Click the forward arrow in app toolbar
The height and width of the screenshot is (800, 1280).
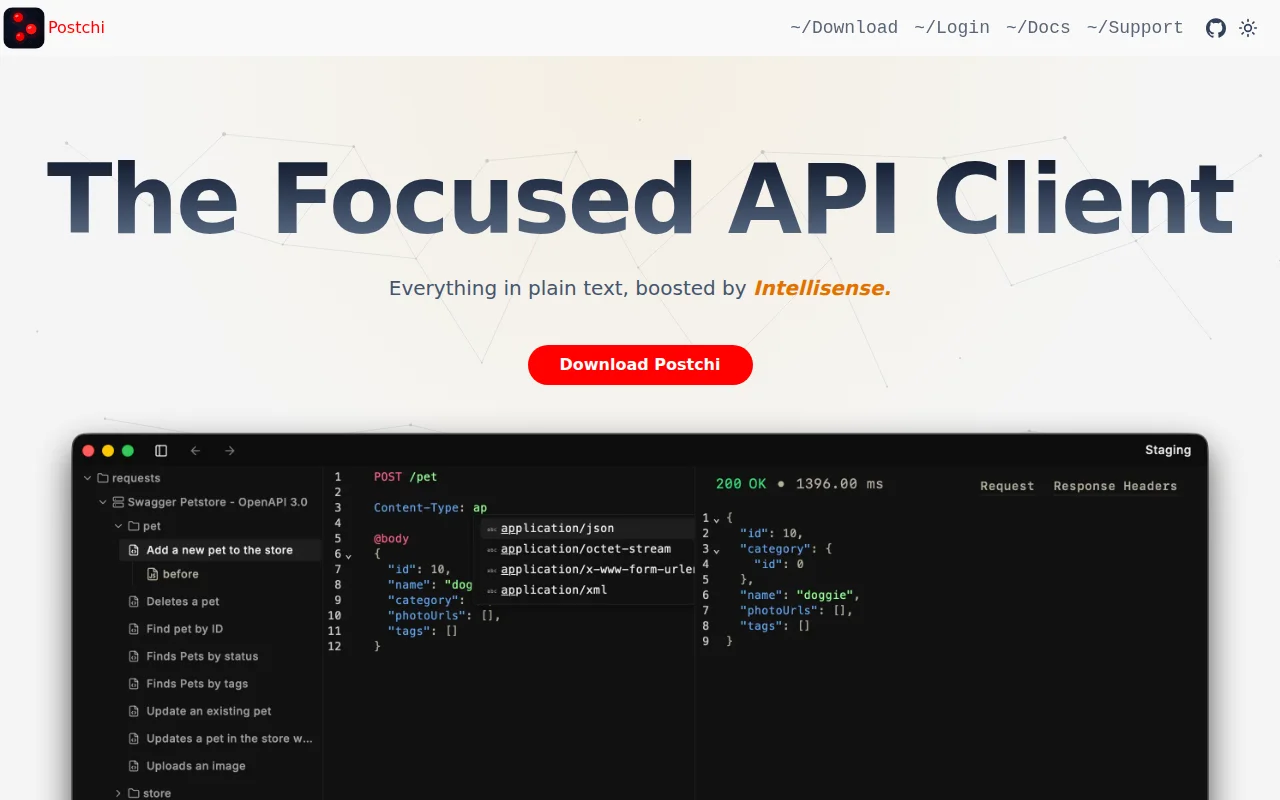click(x=230, y=451)
